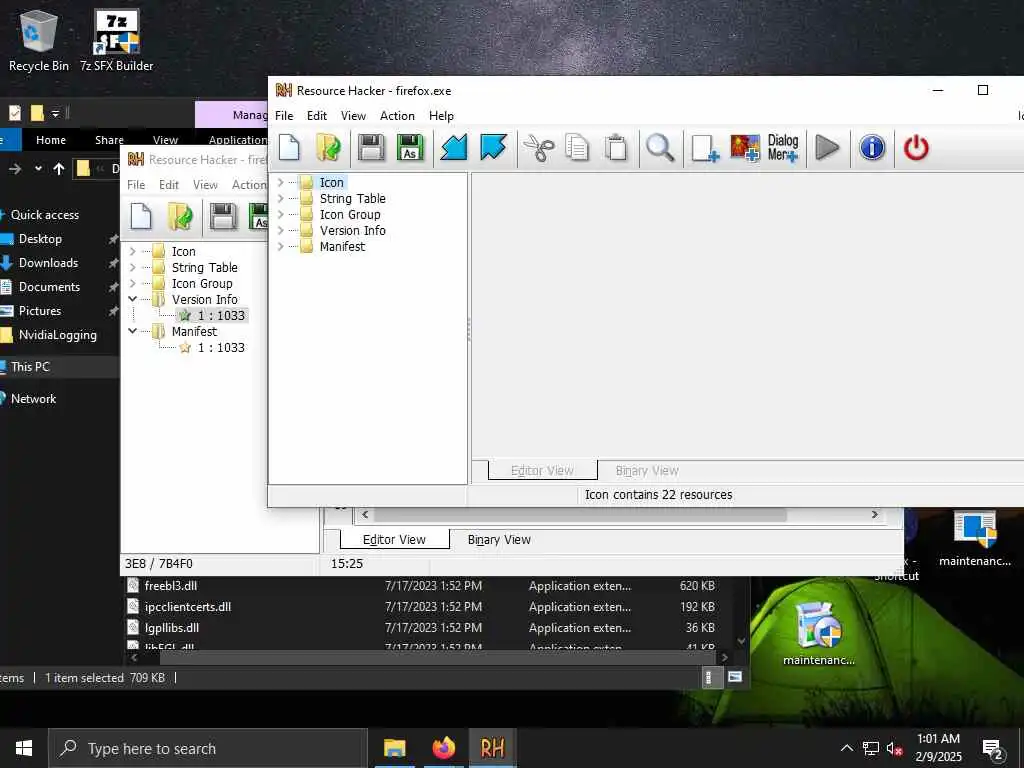Click Add new resource icon
Image resolution: width=1024 pixels, height=768 pixels.
click(x=705, y=148)
